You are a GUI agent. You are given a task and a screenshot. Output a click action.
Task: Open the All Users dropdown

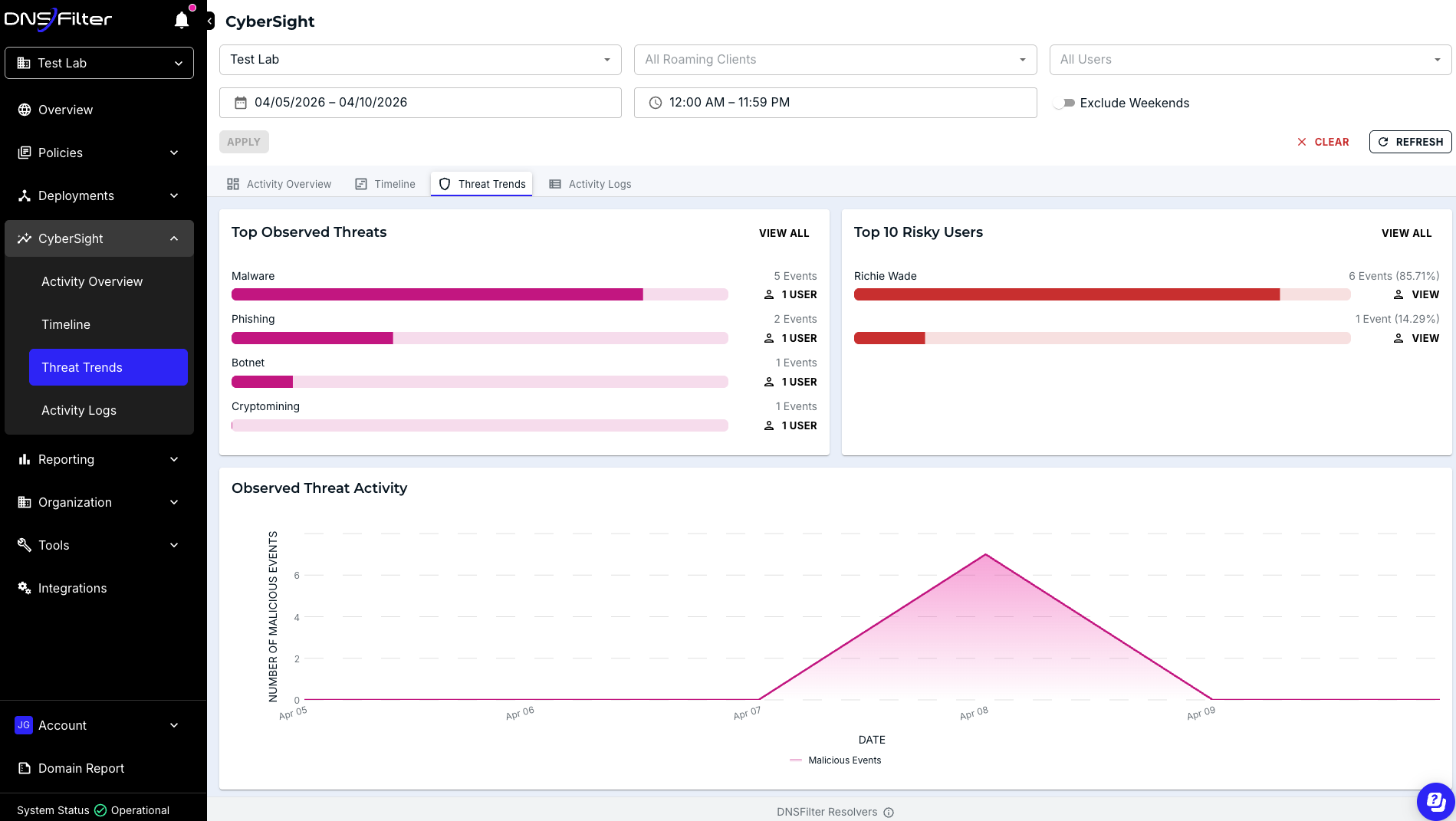pyautogui.click(x=1250, y=60)
